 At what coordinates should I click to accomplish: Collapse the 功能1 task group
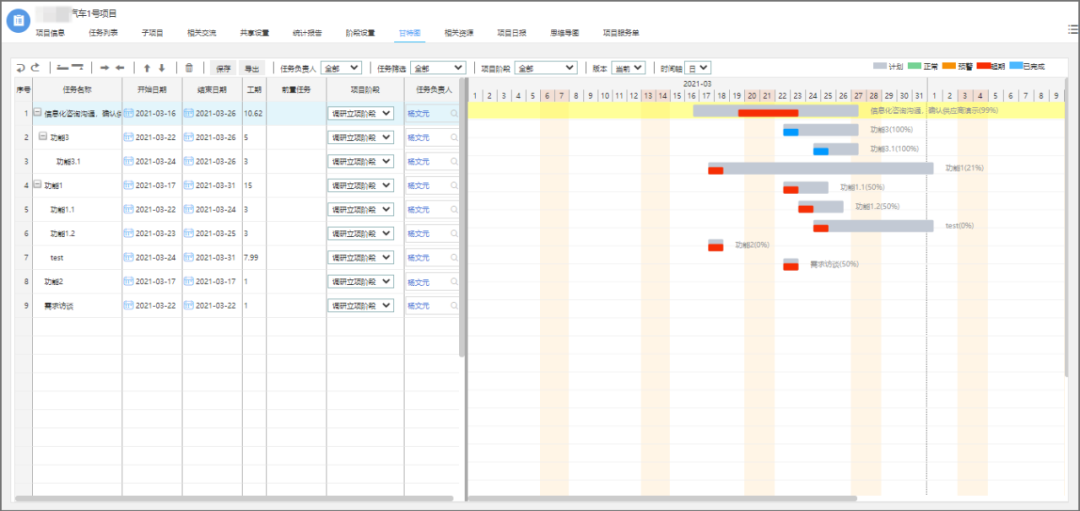tap(38, 185)
